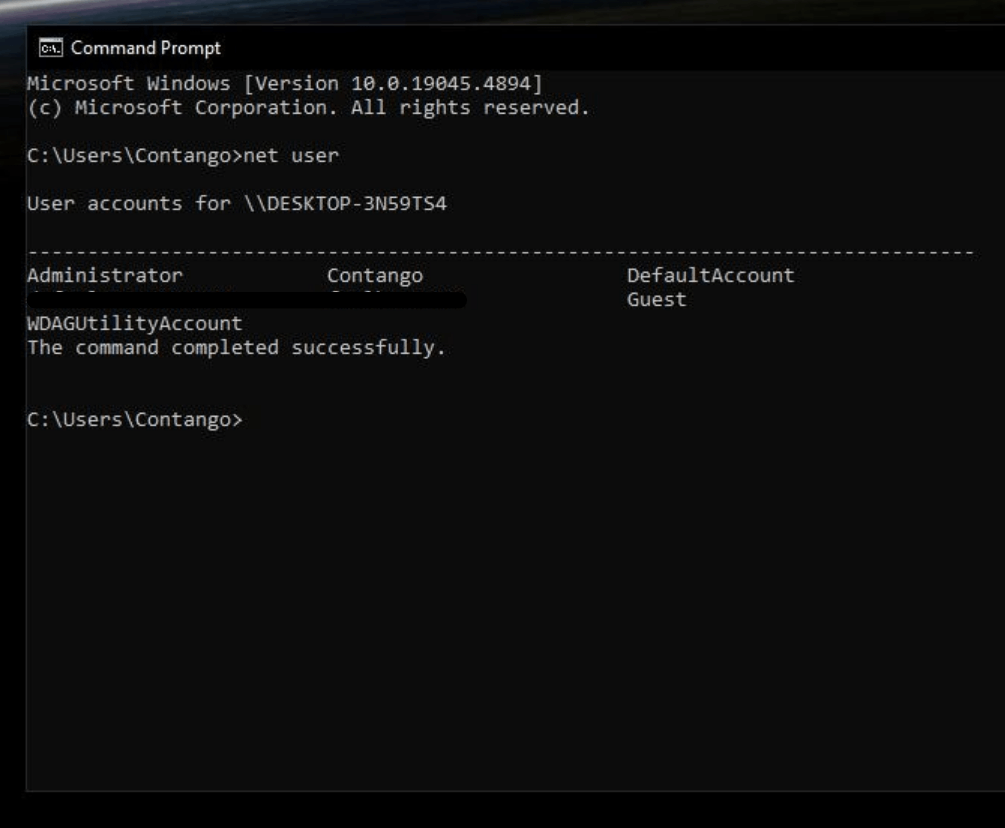Click the empty terminal area below the prompt
Viewport: 1005px width, 828px height.
click(x=500, y=600)
